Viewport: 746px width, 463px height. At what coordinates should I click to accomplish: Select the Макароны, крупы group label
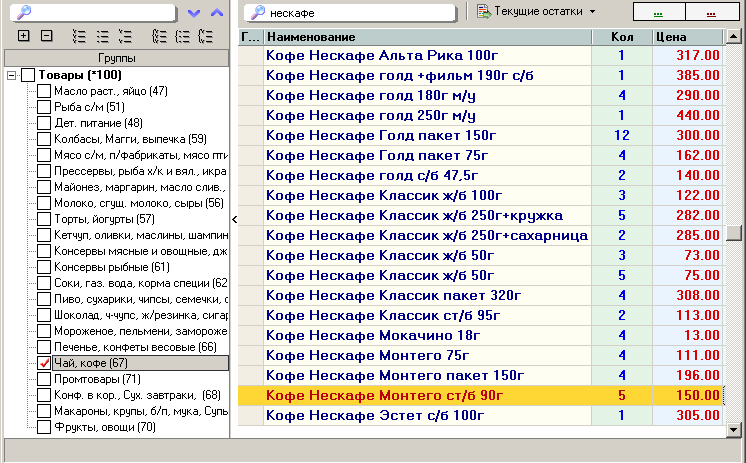(141, 411)
